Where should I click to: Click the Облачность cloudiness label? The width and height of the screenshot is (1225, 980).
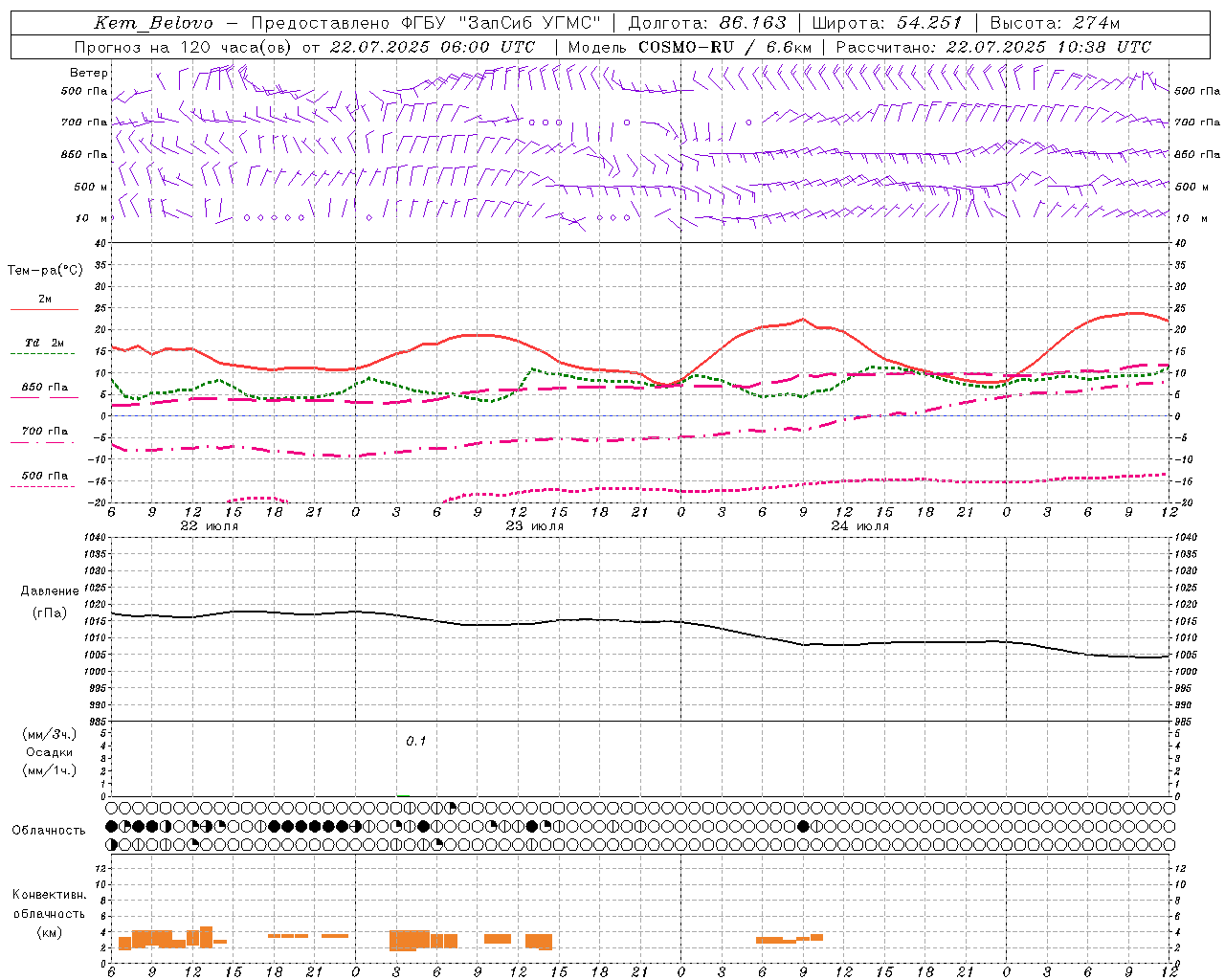pyautogui.click(x=49, y=831)
